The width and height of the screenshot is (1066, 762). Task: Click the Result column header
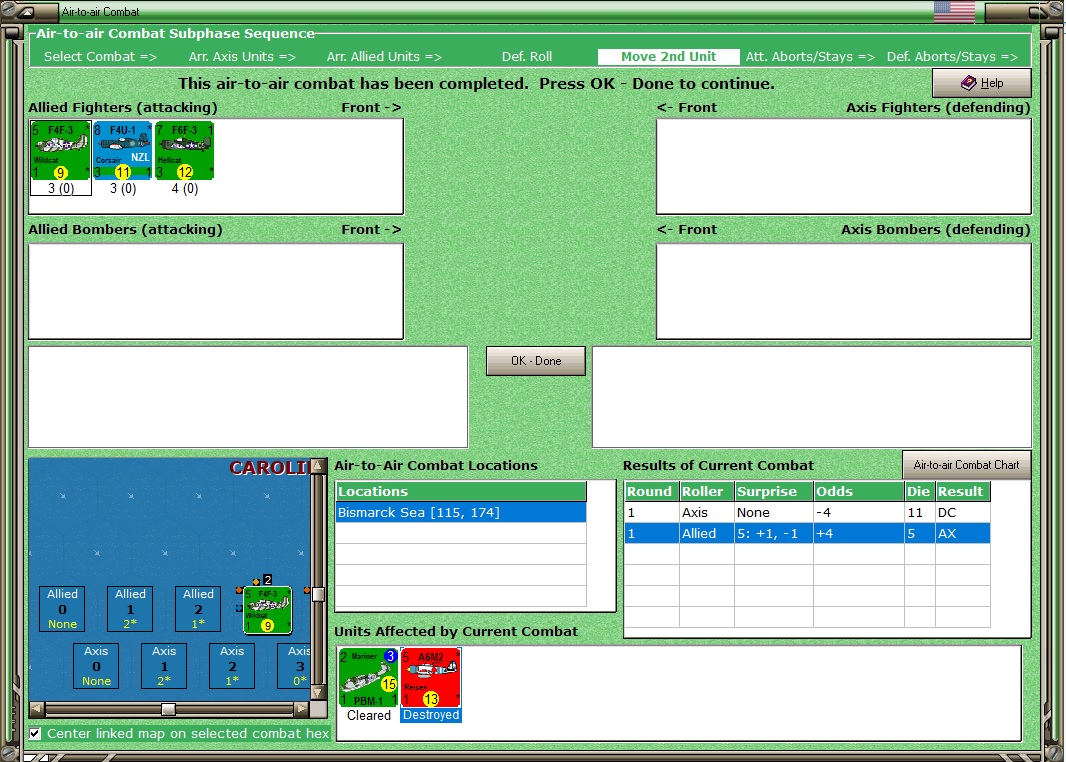point(962,491)
